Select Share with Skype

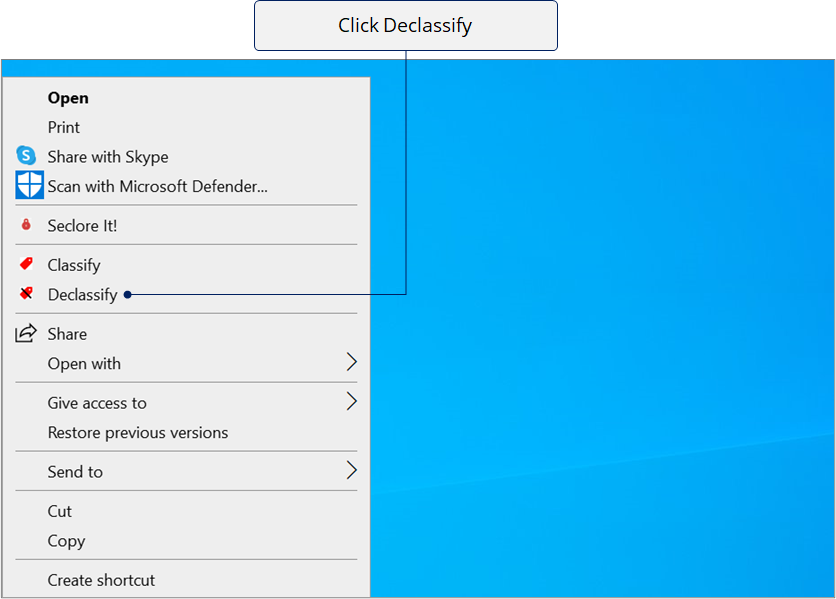pos(186,157)
